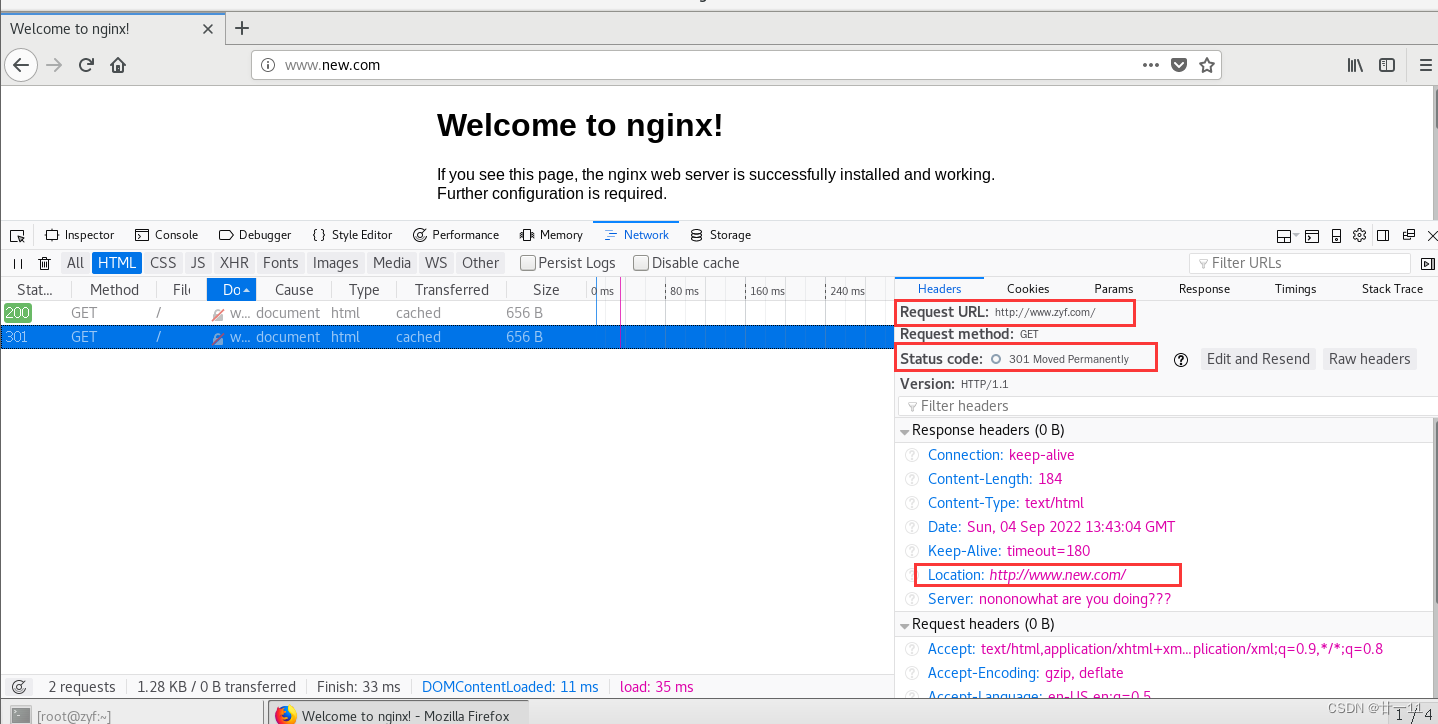
Task: Pause recording of network log
Action: 17,262
